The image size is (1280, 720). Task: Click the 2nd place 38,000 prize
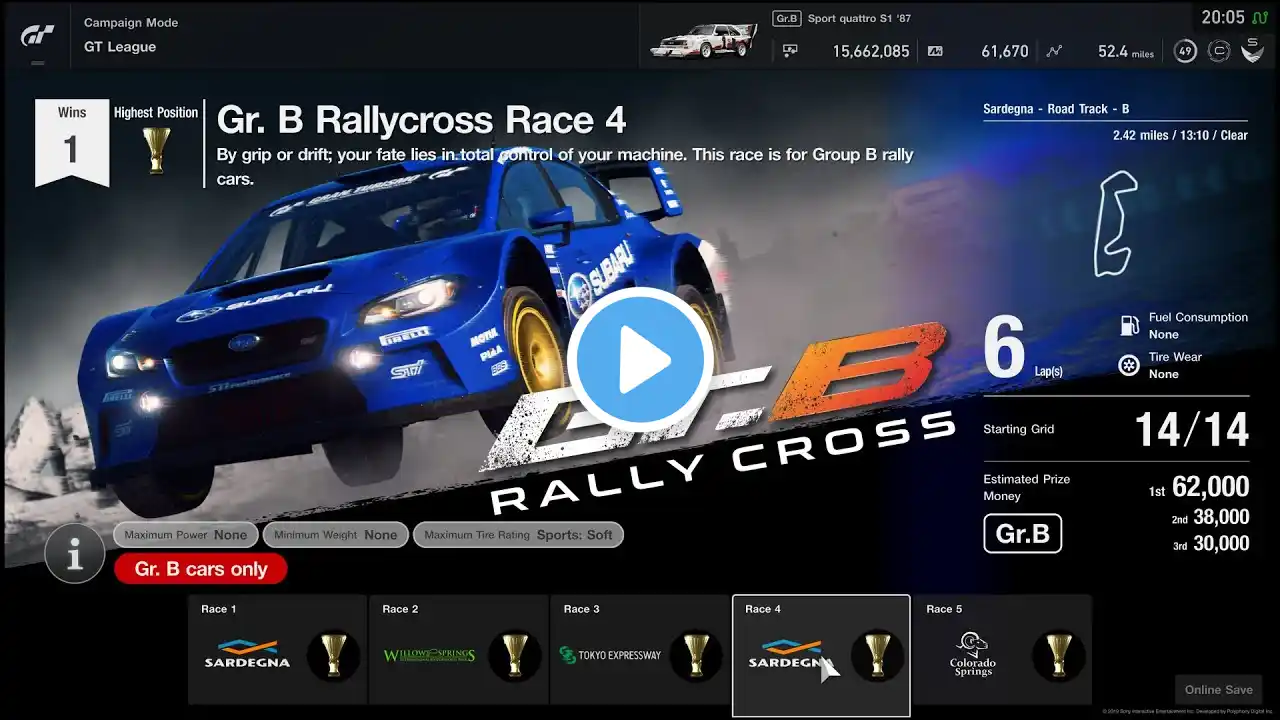1210,517
